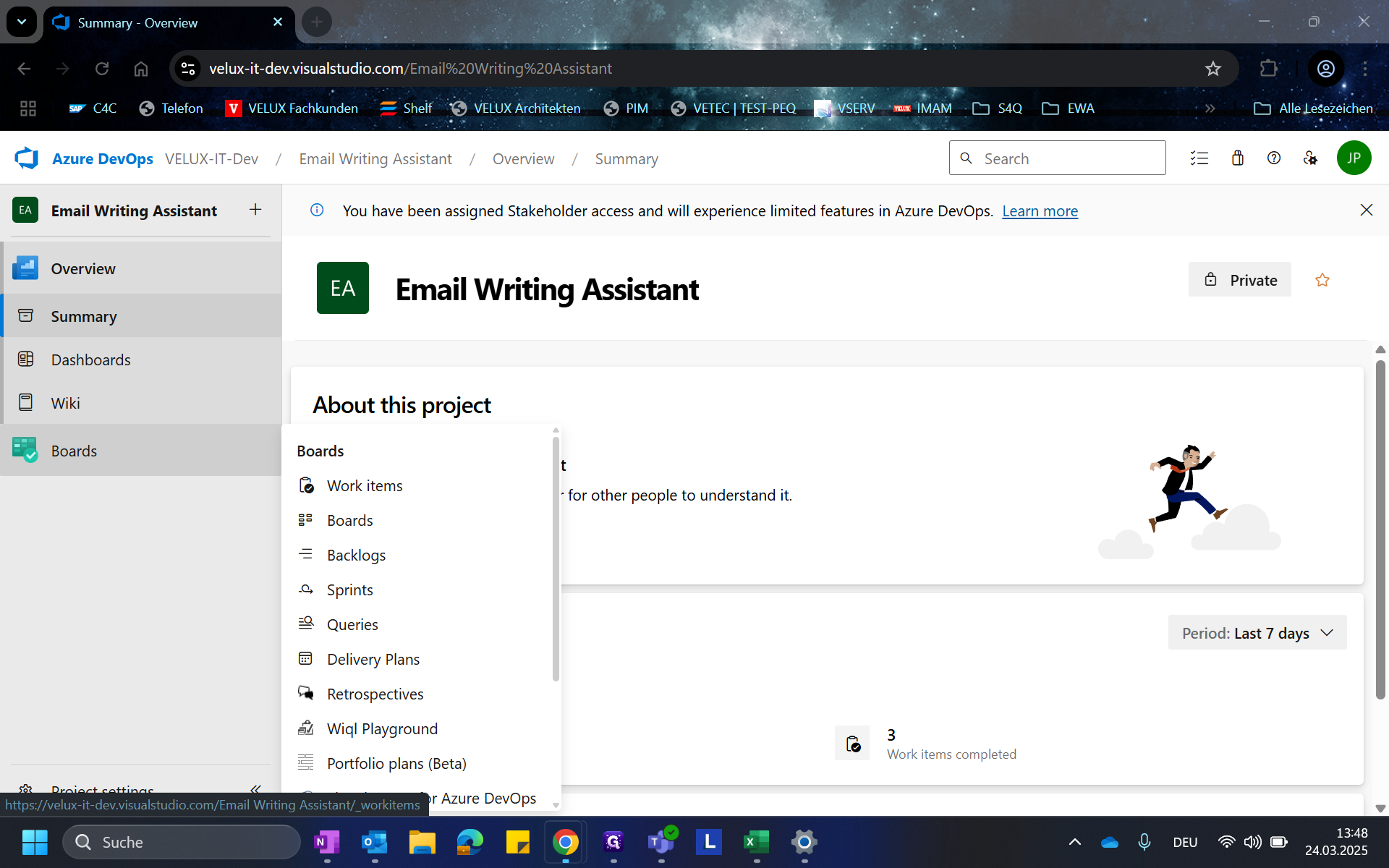
Task: Open the JP user profile avatar
Action: pyautogui.click(x=1354, y=158)
